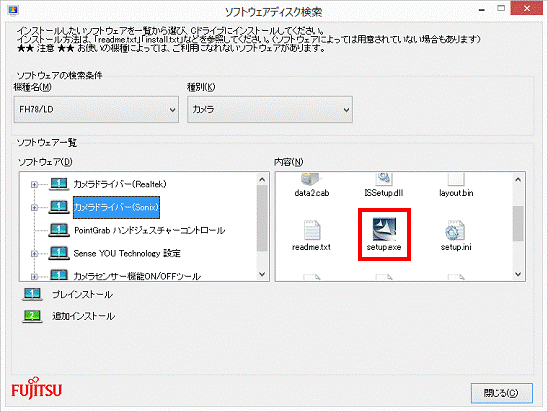Screen dimensions: 548x412
Task: Click up arrow of 内容 pane scrollbar
Action: [518, 180]
